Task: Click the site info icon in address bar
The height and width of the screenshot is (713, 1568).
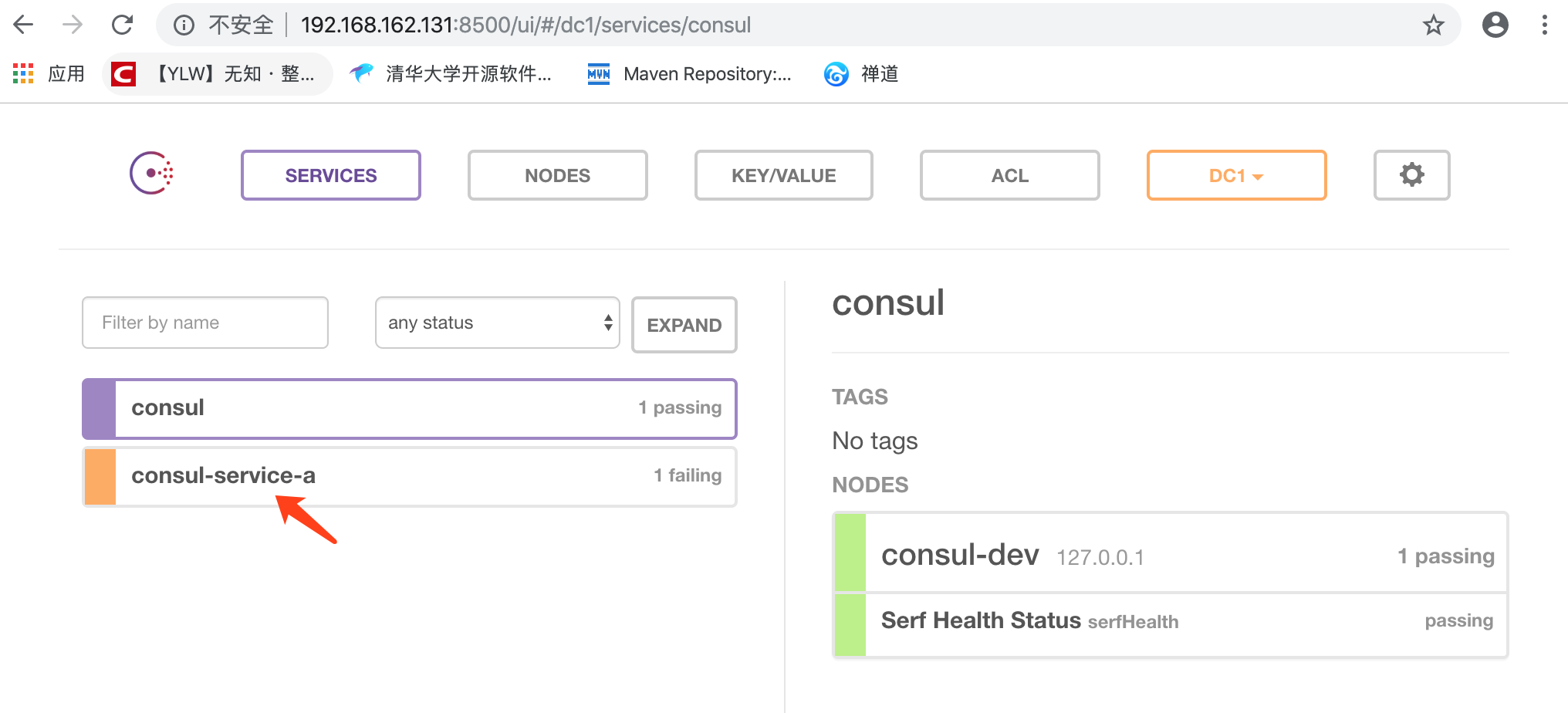Action: point(184,25)
